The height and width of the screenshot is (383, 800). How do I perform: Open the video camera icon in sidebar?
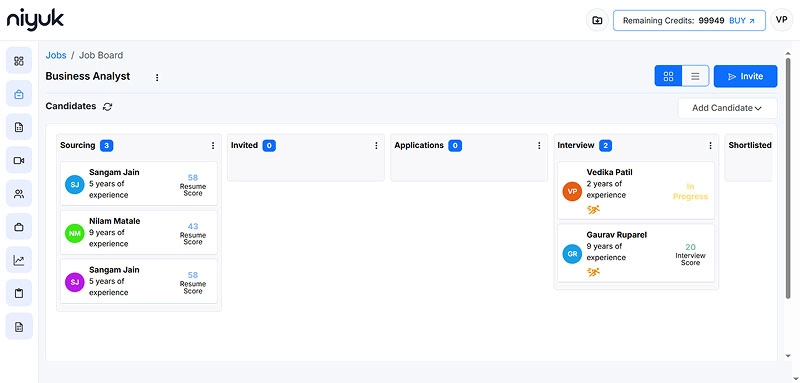(x=19, y=161)
